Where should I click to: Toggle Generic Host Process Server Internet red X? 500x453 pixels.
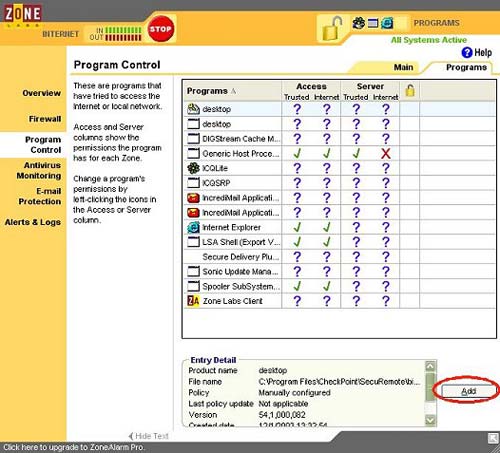pos(386,153)
